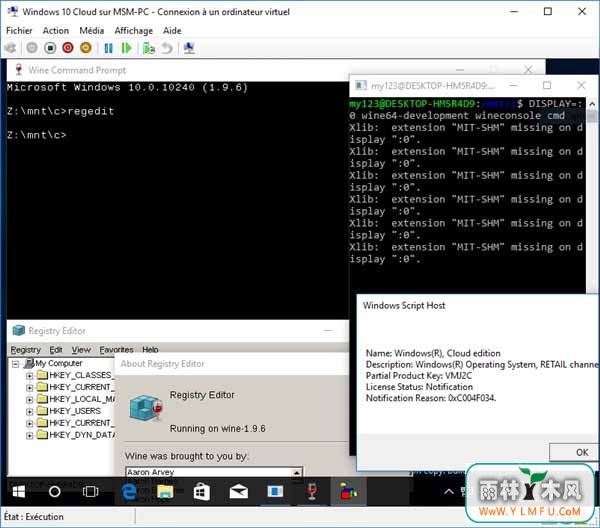Open the Edit menu in Registry Editor
The image size is (600, 528).
(56, 350)
